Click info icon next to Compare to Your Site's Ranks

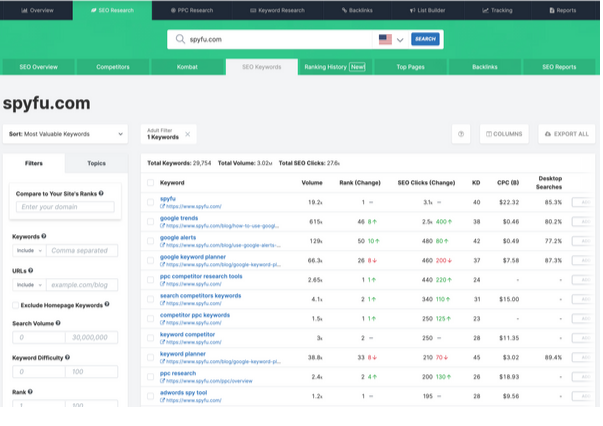pos(101,193)
